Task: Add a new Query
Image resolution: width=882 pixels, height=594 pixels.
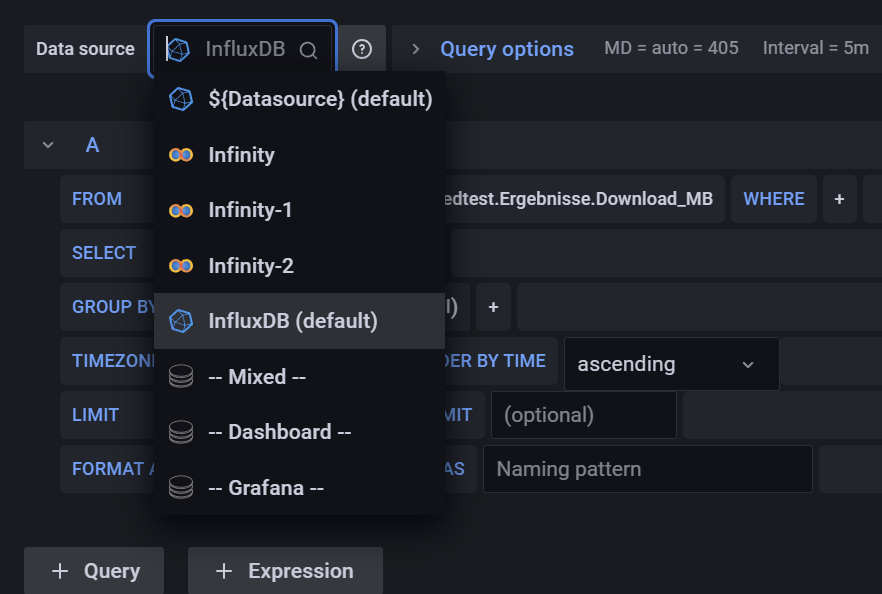Action: click(x=94, y=571)
